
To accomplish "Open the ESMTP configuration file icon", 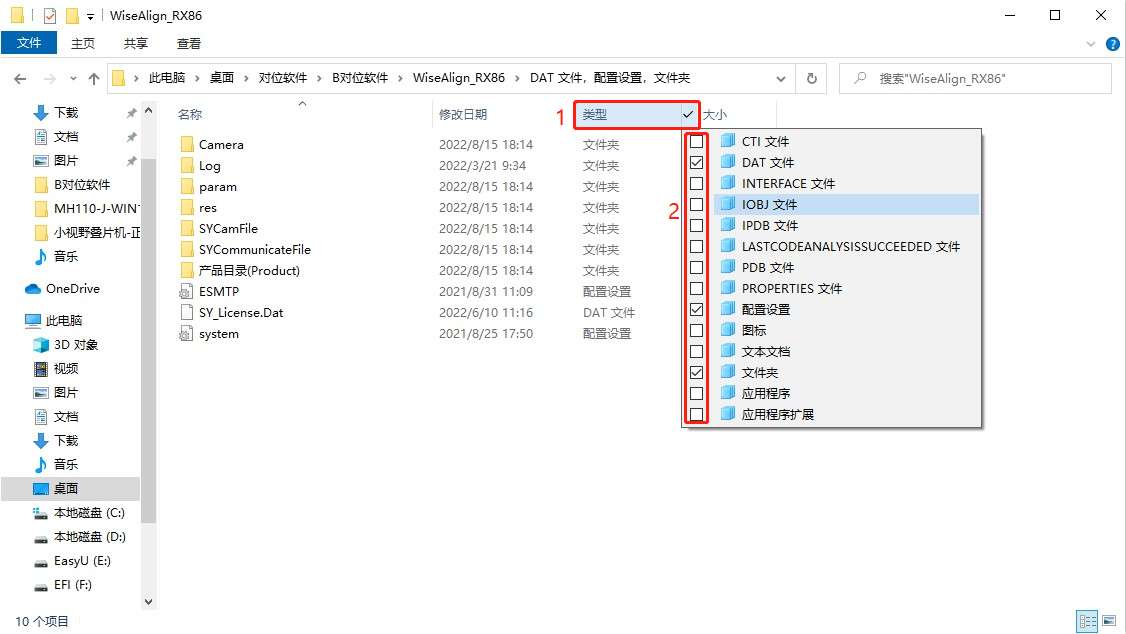I will [185, 292].
